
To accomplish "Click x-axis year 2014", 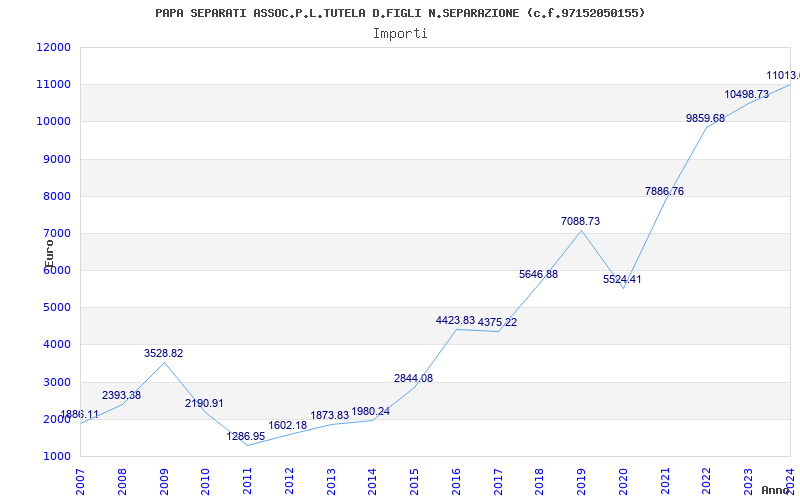I will pyautogui.click(x=372, y=482).
